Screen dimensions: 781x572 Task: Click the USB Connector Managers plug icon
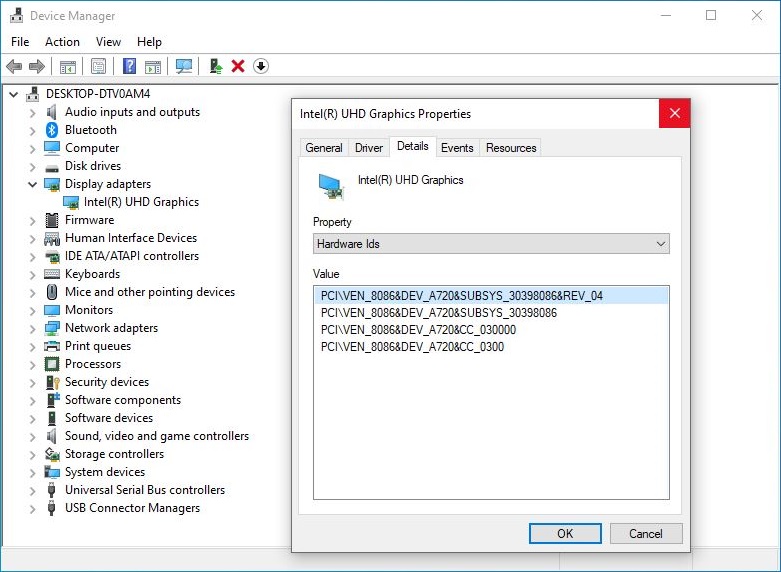51,508
